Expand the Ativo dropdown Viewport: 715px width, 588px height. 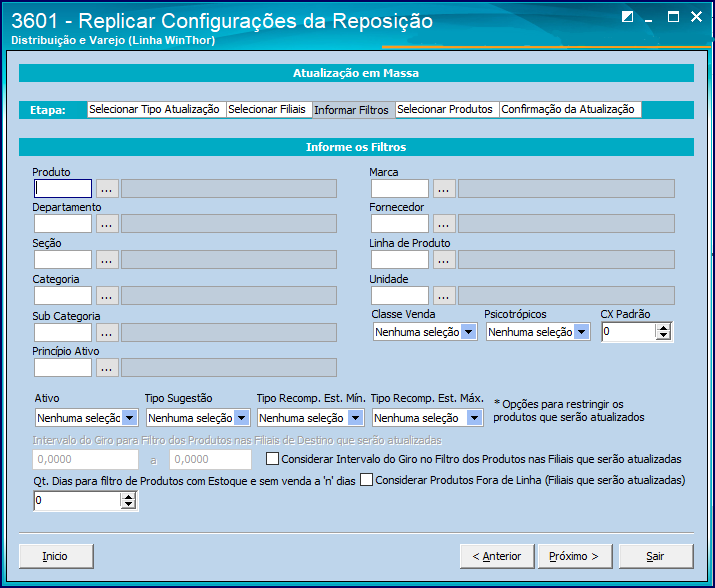coord(130,418)
